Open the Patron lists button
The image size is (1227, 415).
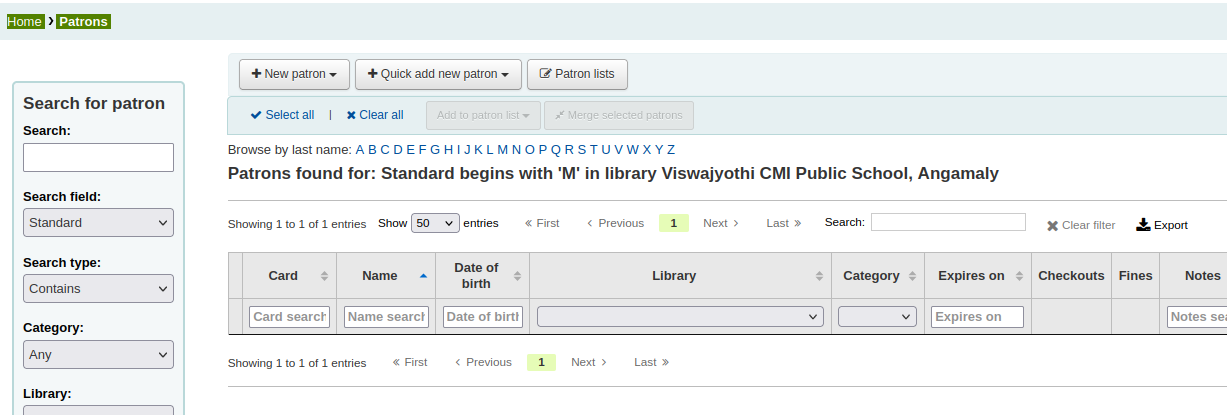click(x=577, y=74)
